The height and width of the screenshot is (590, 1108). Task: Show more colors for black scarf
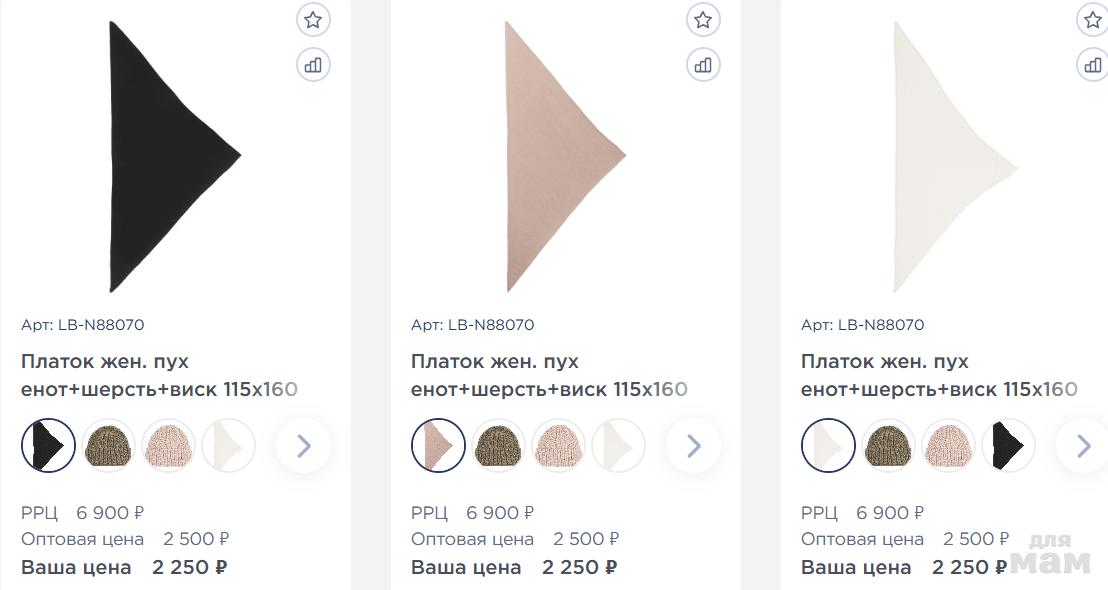(x=304, y=446)
